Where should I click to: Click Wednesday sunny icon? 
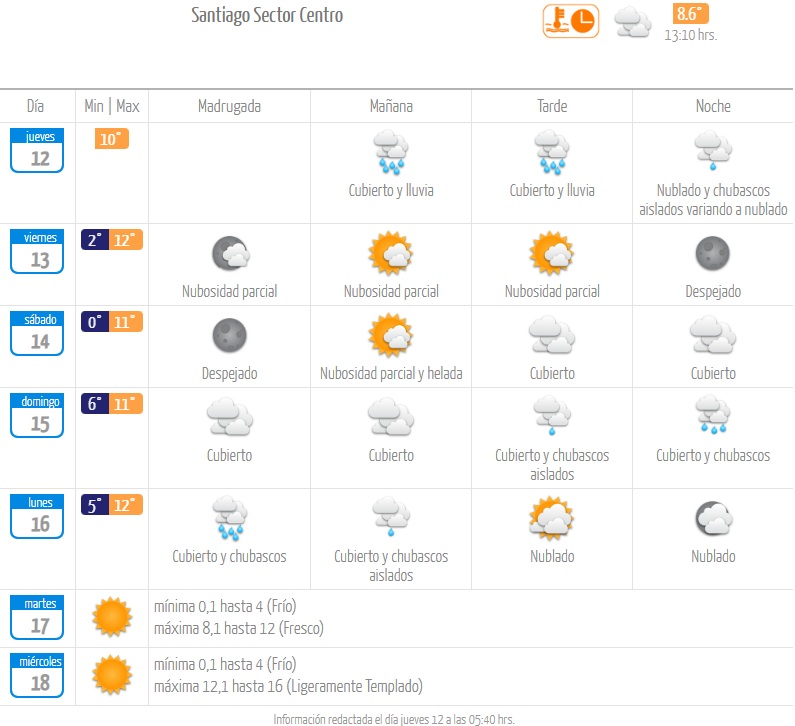point(112,675)
